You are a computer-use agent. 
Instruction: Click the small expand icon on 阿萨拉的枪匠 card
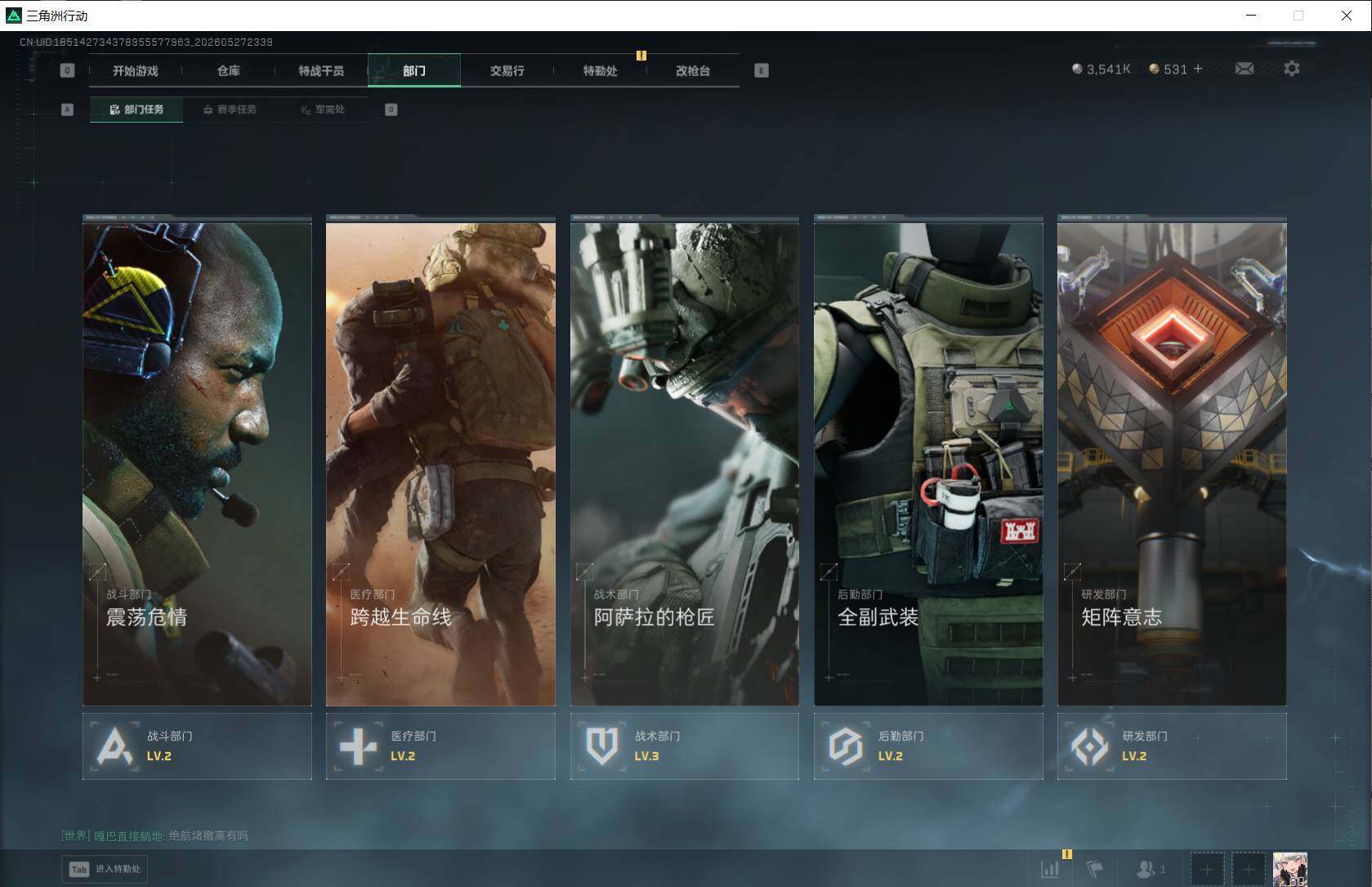584,571
